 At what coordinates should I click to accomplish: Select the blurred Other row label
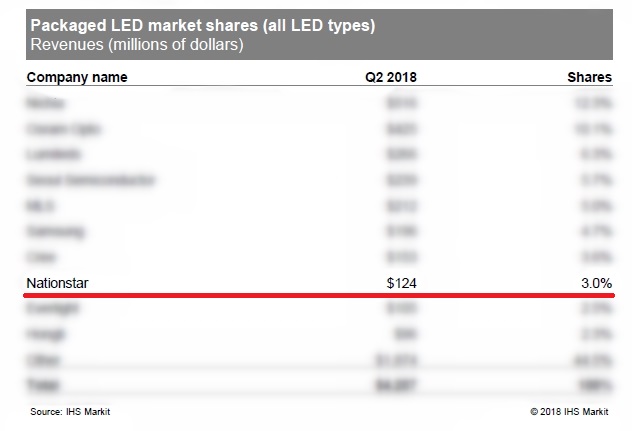click(42, 360)
